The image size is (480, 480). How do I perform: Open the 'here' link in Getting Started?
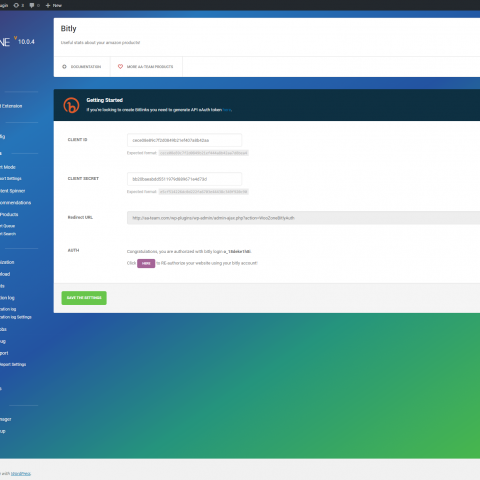click(x=227, y=110)
